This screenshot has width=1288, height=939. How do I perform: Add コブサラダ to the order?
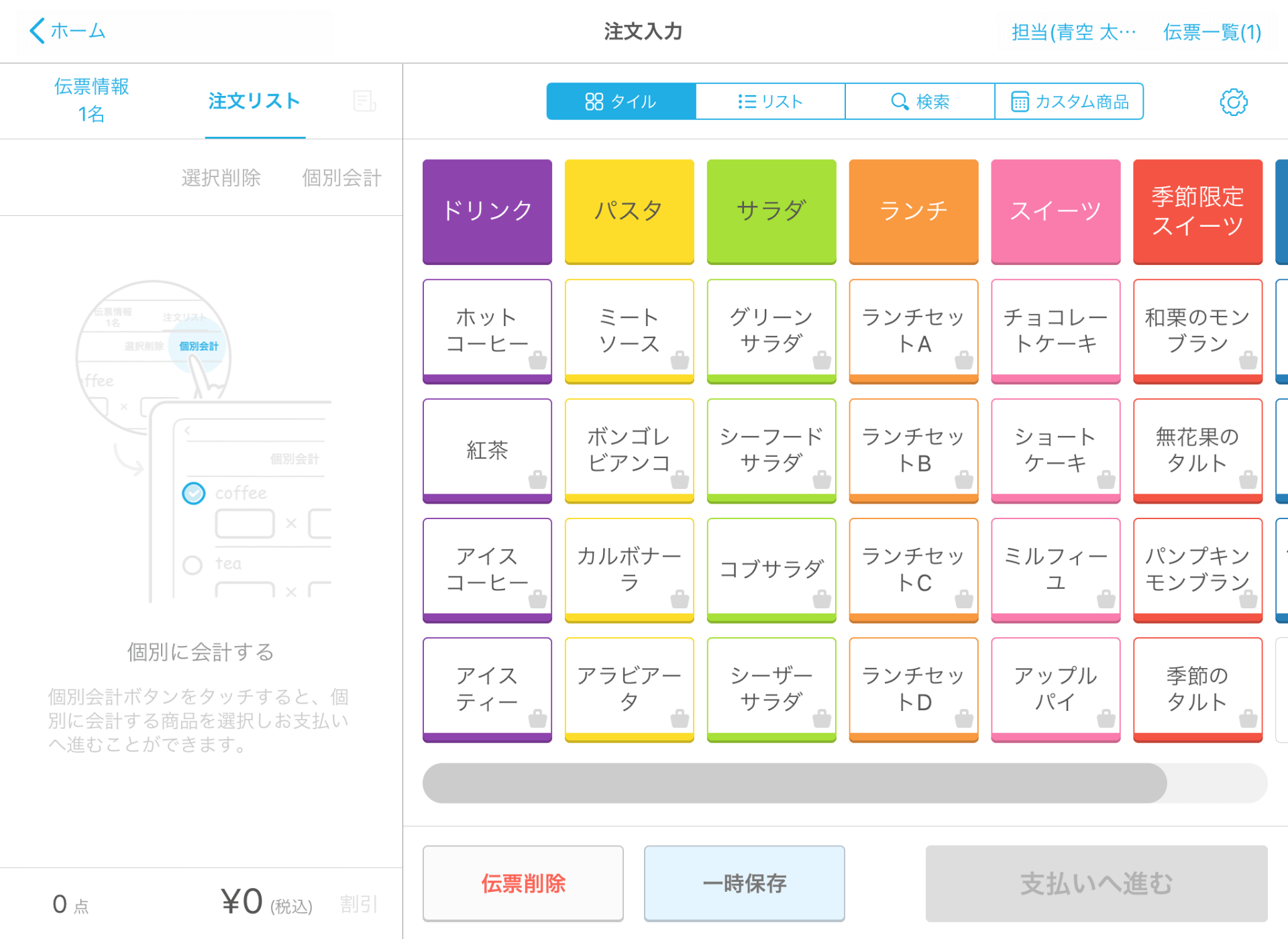(771, 569)
